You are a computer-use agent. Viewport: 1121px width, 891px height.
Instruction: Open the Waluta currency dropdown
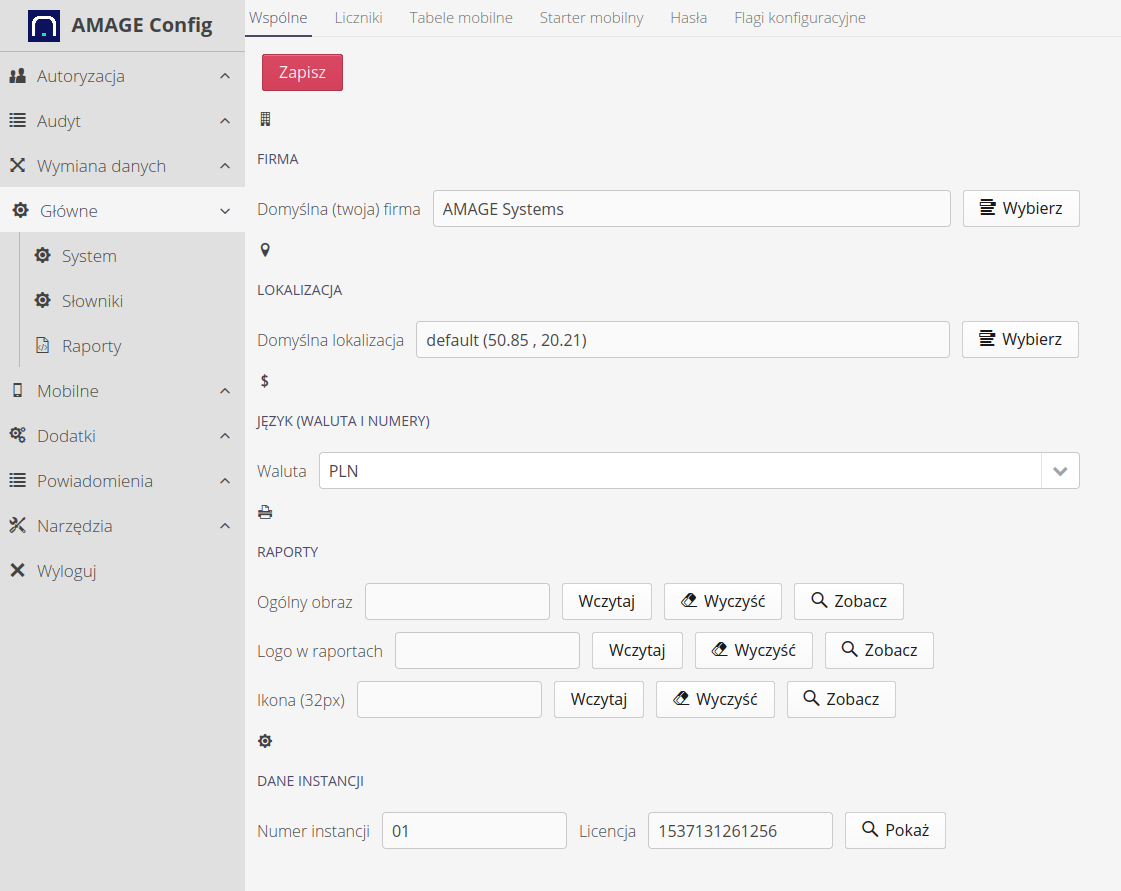[1060, 471]
